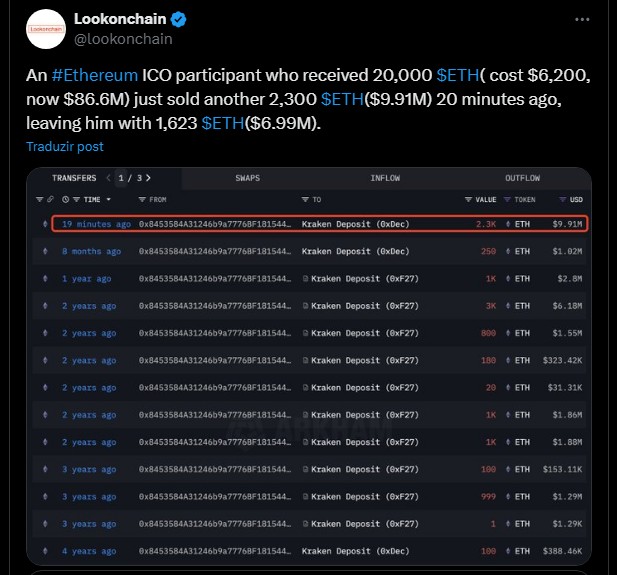The image size is (617, 575).
Task: Open the TOKEN column filter icon
Action: click(x=507, y=200)
